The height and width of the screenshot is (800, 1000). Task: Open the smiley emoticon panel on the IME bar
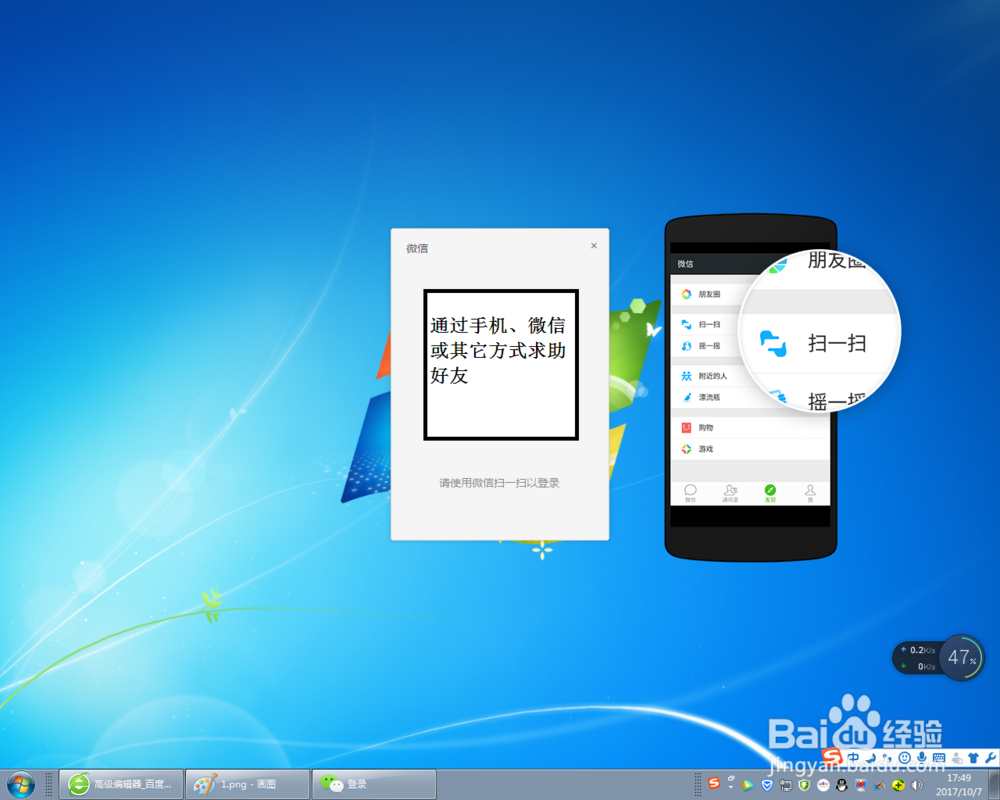pos(904,757)
